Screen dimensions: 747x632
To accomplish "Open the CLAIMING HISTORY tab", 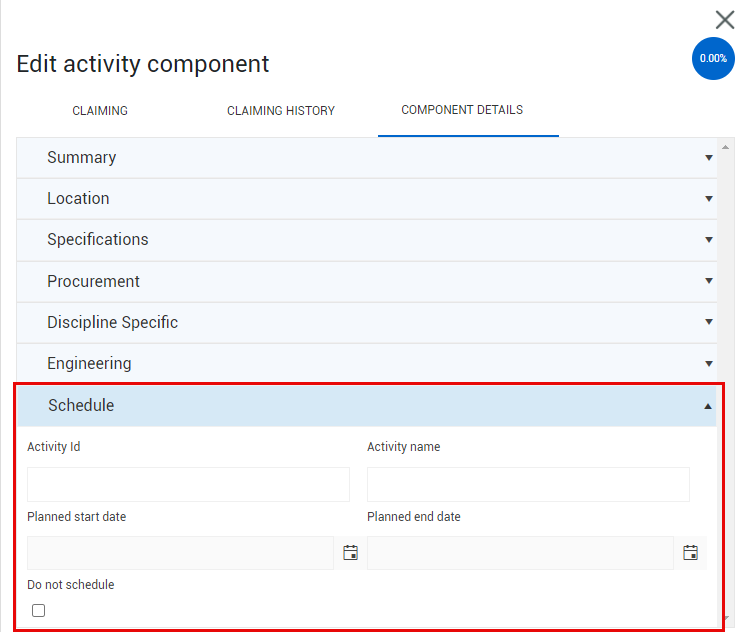I will [x=281, y=111].
